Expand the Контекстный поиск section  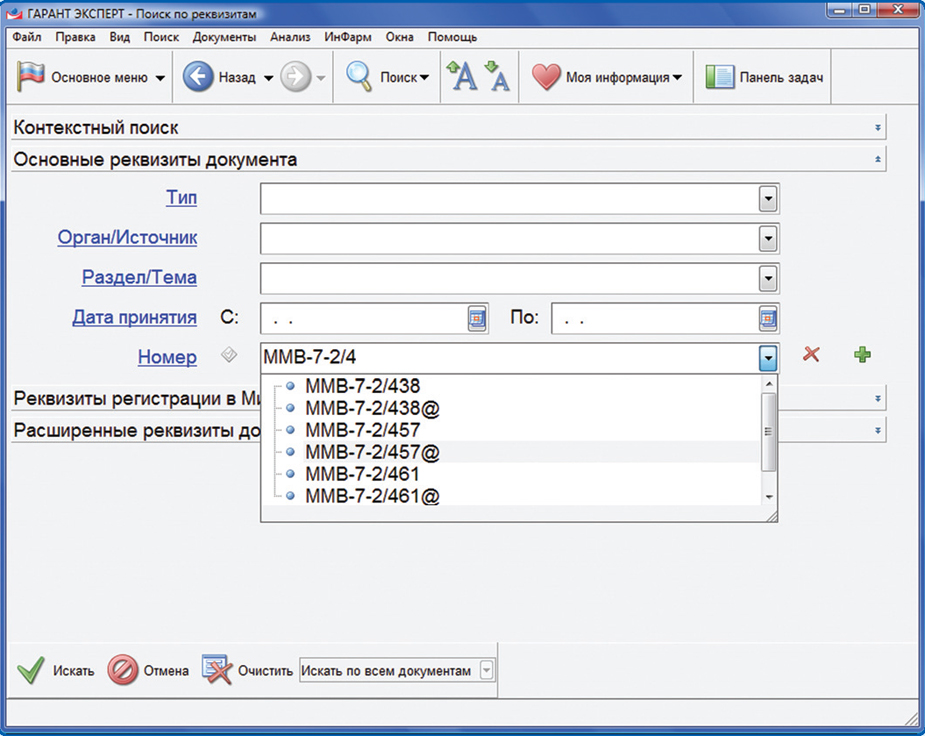(x=877, y=128)
